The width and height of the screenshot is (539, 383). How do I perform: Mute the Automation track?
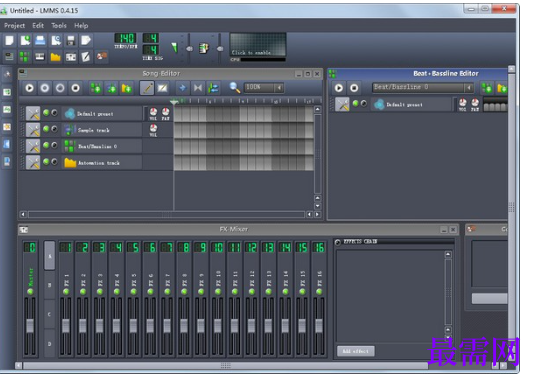[x=46, y=162]
